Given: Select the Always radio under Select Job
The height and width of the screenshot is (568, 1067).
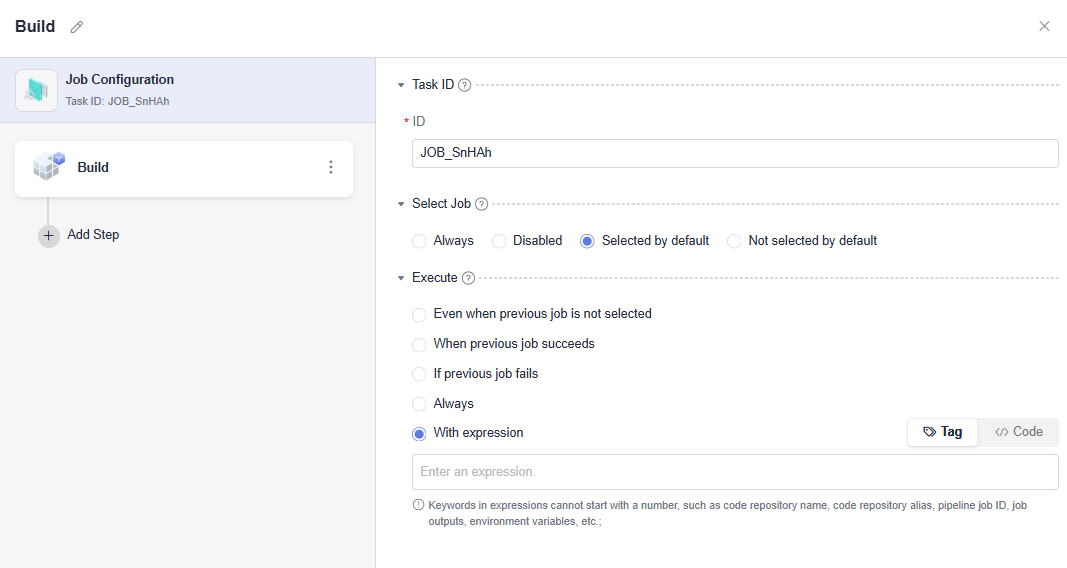Looking at the screenshot, I should [419, 241].
